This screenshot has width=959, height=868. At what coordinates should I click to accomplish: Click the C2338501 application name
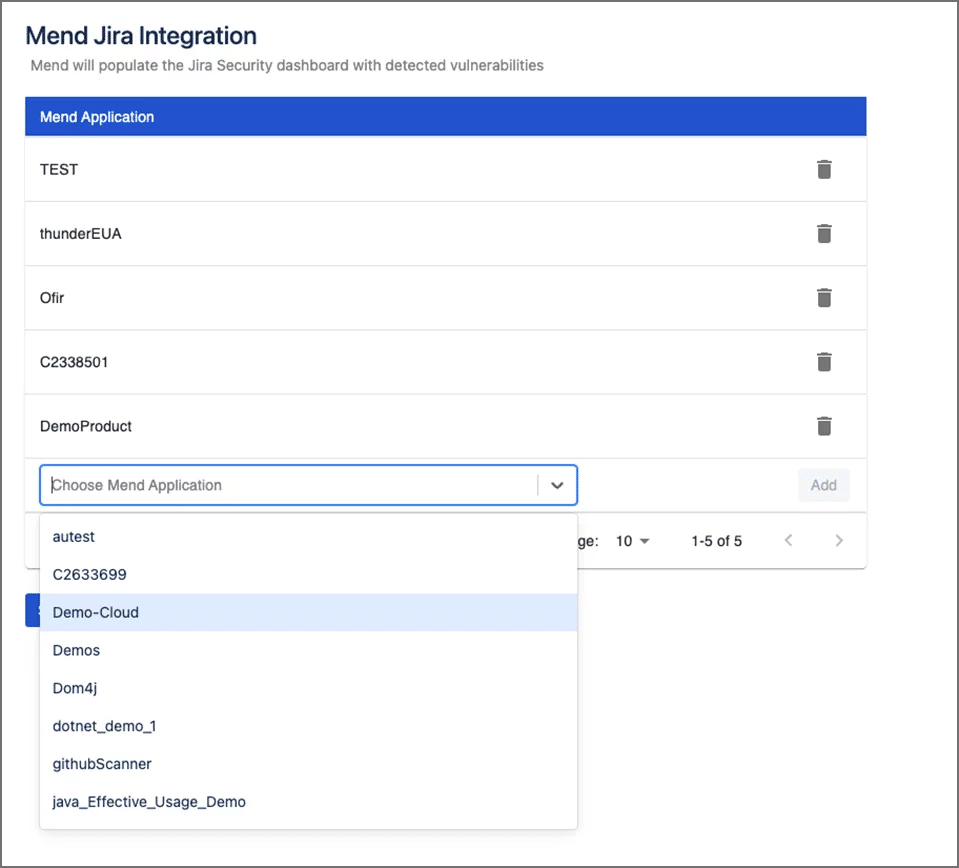(x=73, y=362)
